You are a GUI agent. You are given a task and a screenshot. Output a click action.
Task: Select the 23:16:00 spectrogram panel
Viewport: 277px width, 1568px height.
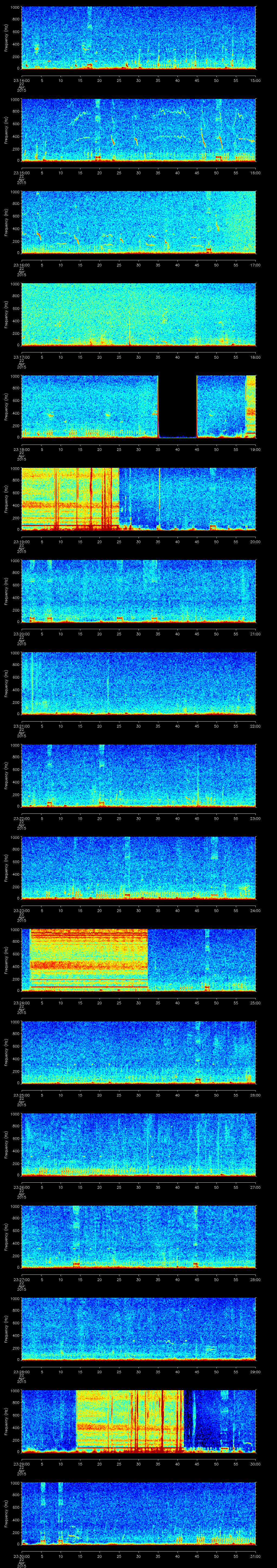pyautogui.click(x=138, y=222)
